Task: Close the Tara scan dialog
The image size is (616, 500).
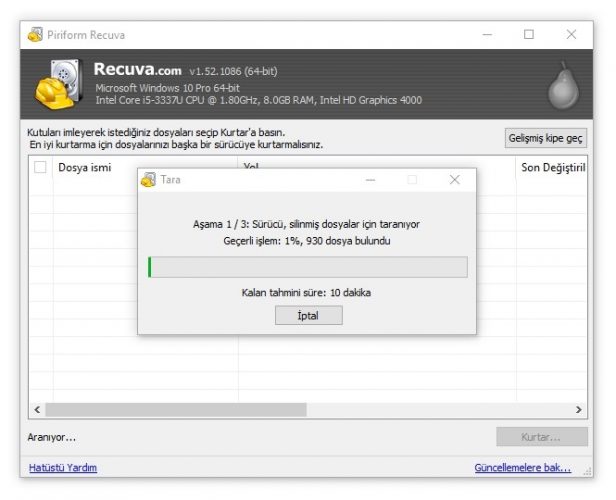Action: [455, 180]
